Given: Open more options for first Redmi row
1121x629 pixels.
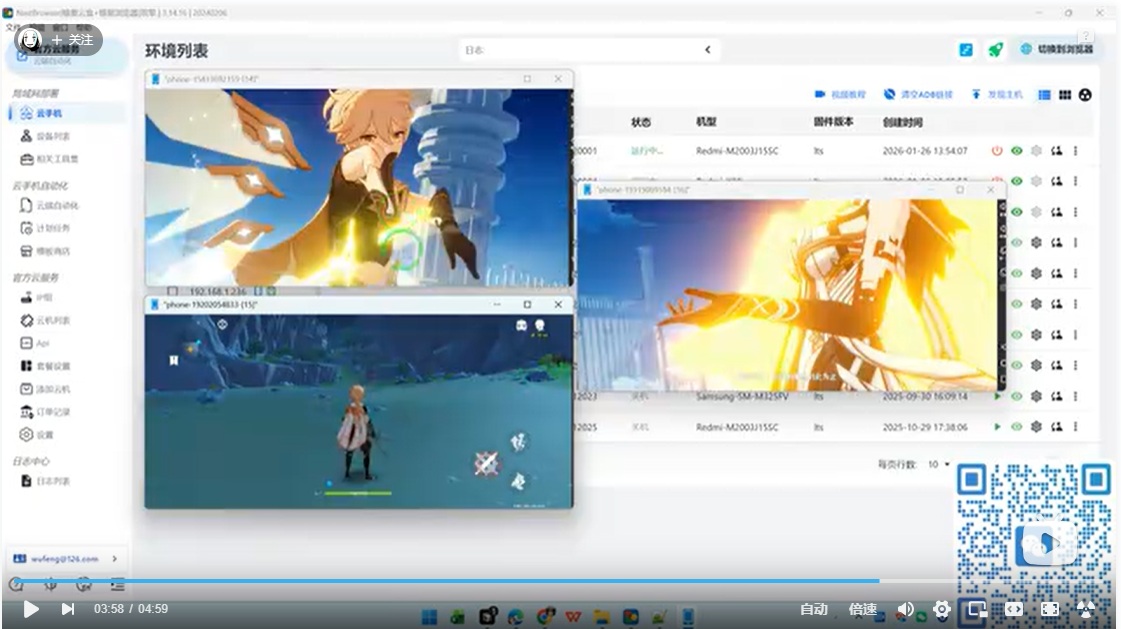Looking at the screenshot, I should (x=1076, y=151).
